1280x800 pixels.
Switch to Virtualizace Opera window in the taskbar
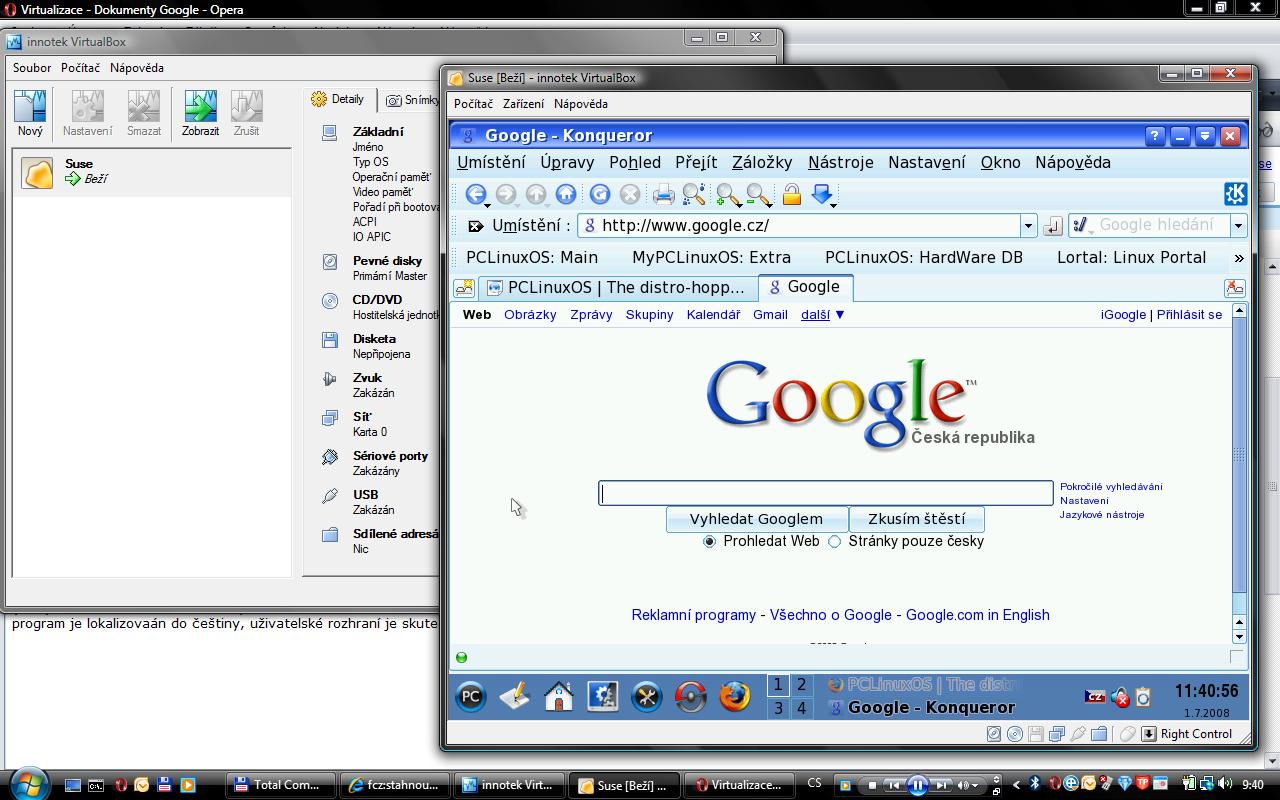click(741, 785)
